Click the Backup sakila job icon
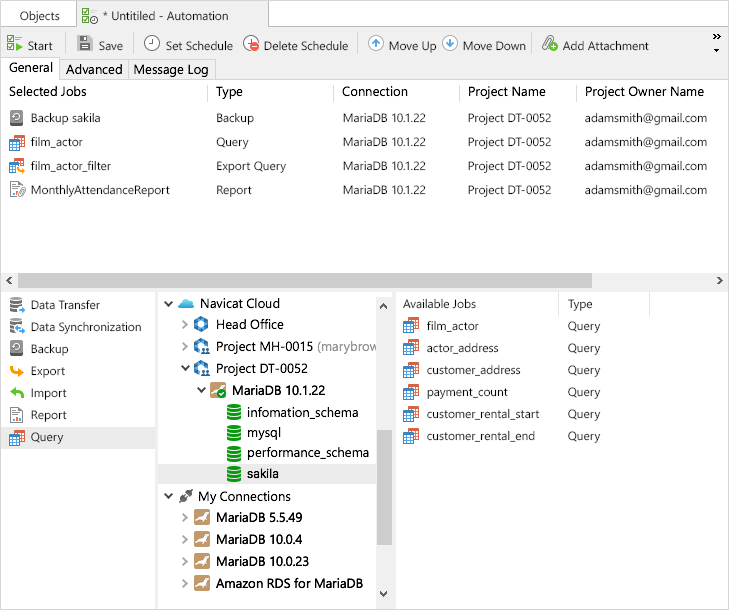 pos(16,118)
